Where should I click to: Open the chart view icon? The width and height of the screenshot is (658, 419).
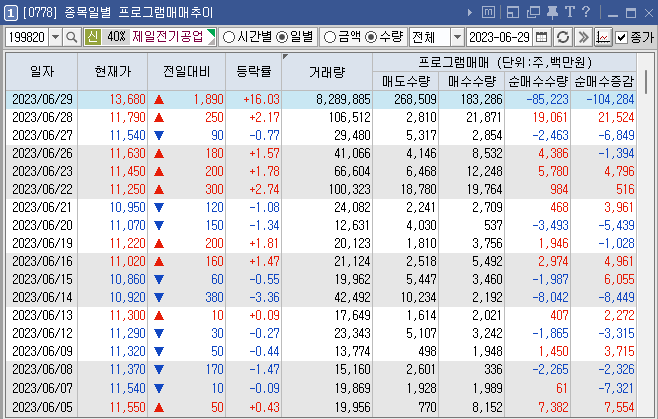[603, 37]
